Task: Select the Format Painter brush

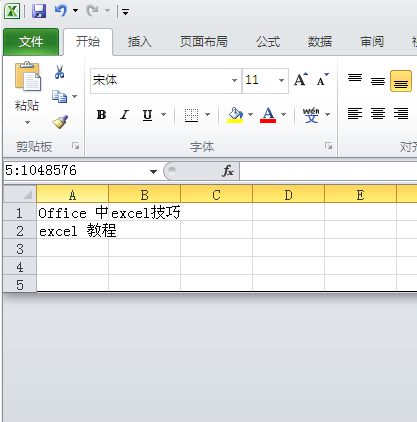Action: click(x=60, y=122)
